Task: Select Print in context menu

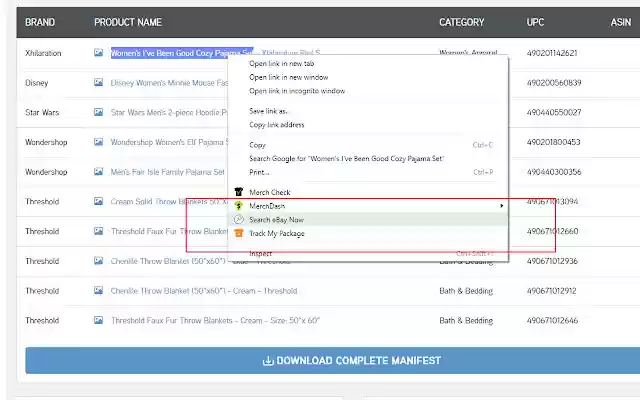Action: [368, 172]
